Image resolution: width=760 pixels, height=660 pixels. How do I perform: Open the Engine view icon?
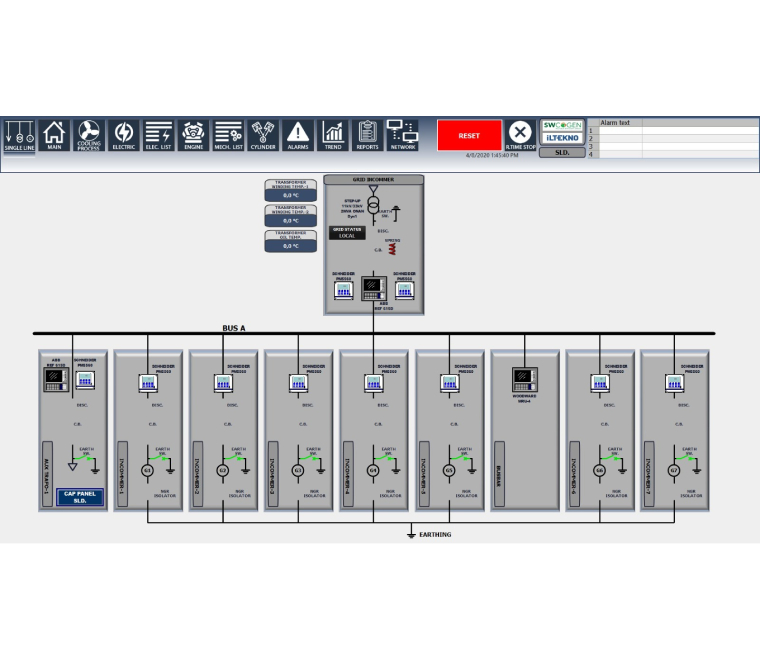click(x=194, y=134)
